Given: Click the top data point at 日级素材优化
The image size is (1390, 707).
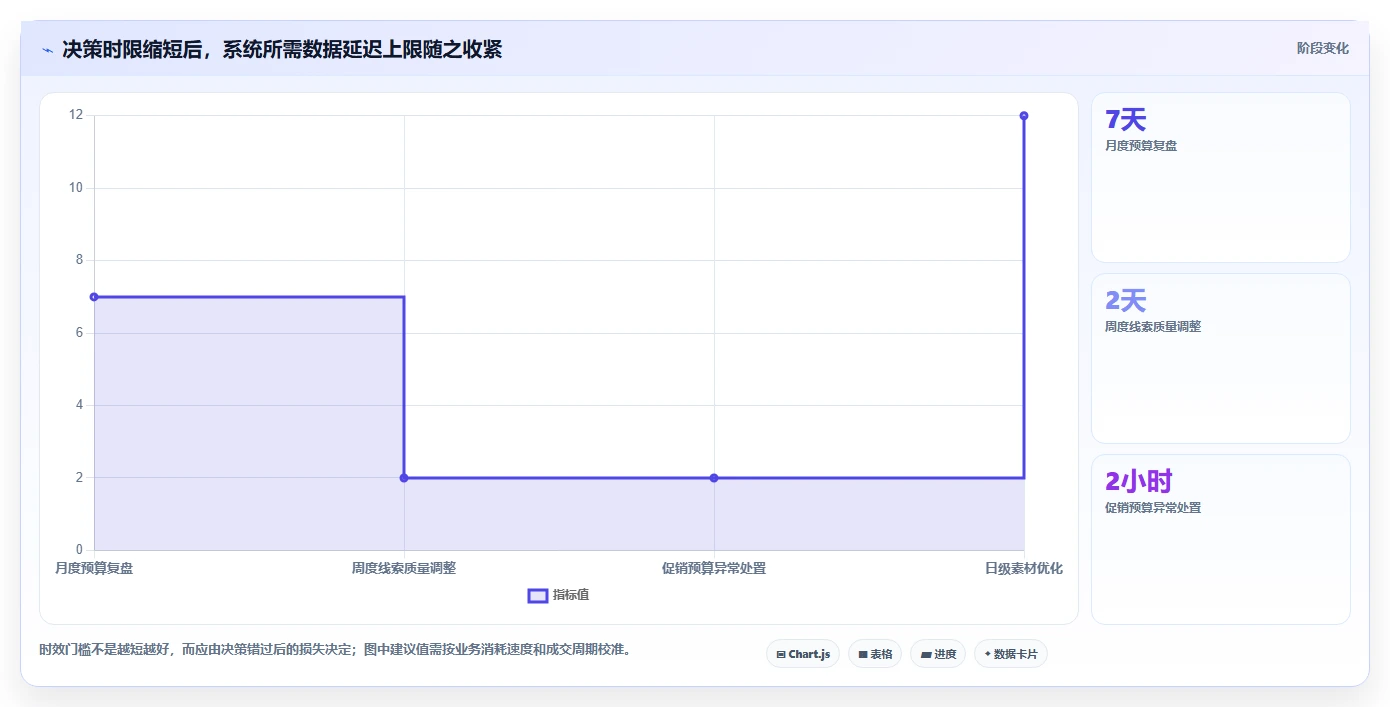Looking at the screenshot, I should pos(1024,116).
